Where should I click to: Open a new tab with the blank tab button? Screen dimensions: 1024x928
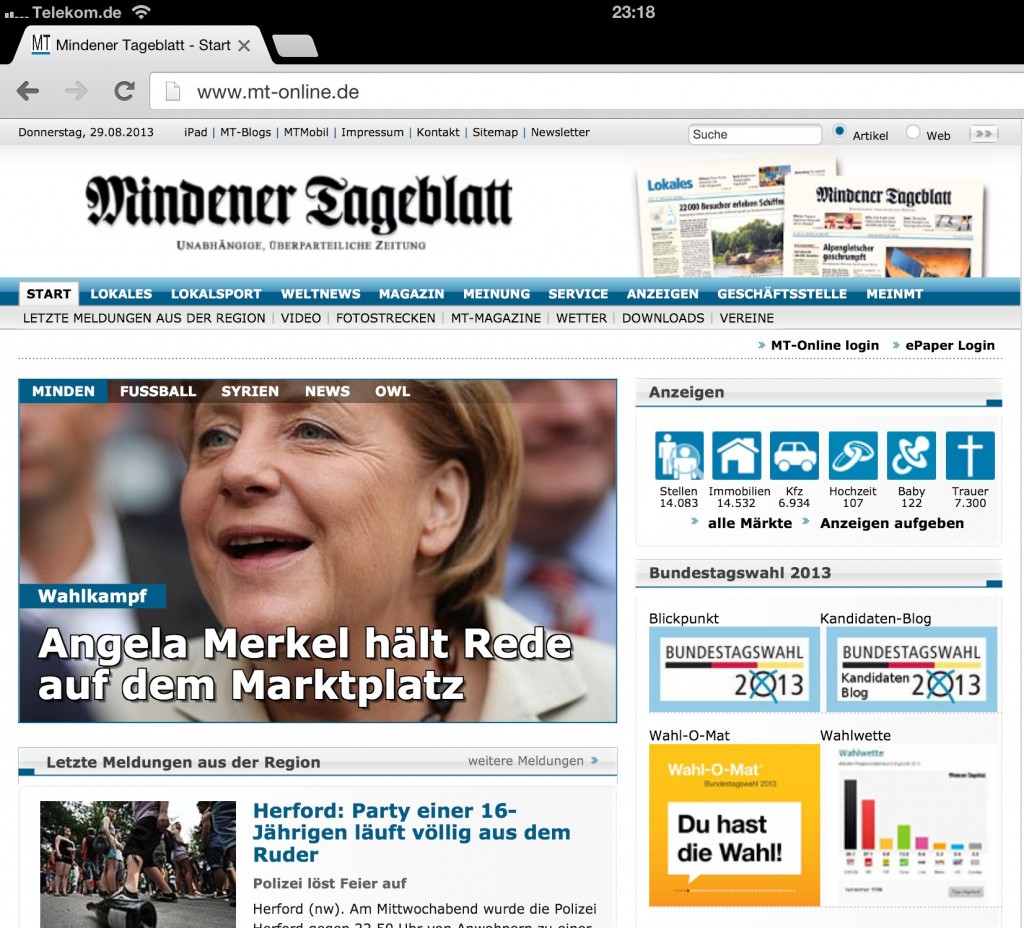(x=295, y=46)
